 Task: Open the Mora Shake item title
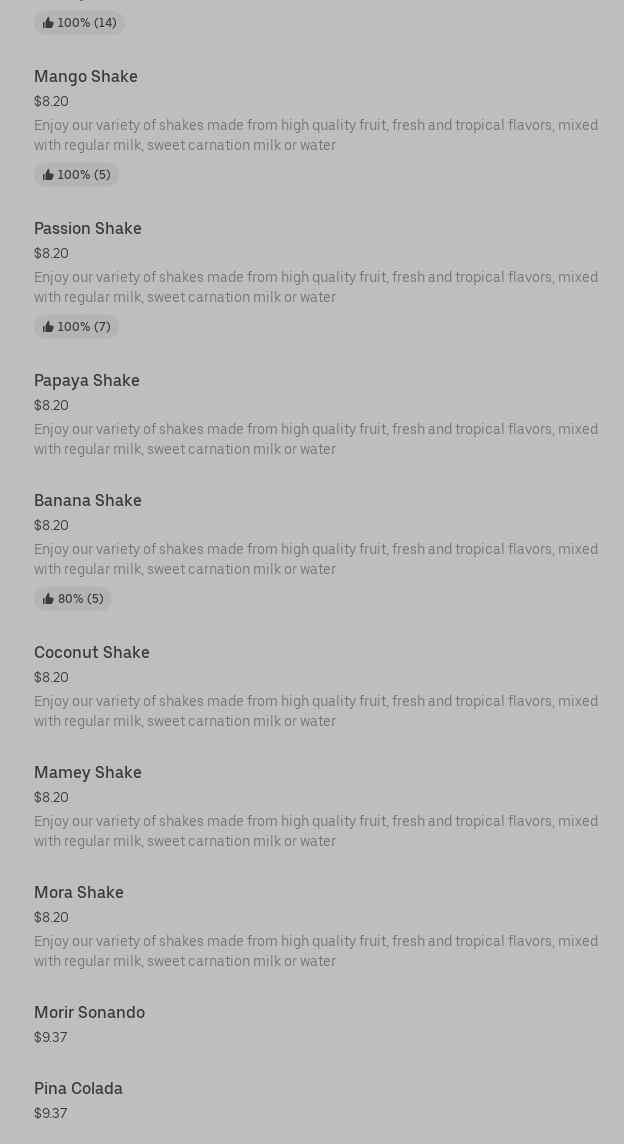(x=79, y=892)
